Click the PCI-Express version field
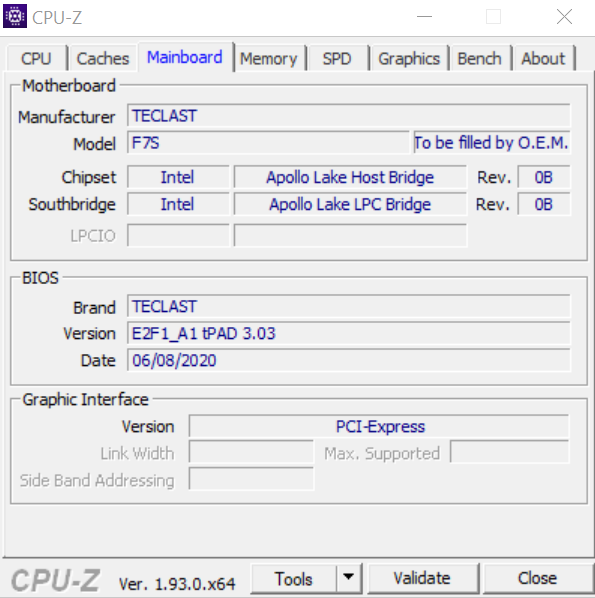 click(x=379, y=426)
